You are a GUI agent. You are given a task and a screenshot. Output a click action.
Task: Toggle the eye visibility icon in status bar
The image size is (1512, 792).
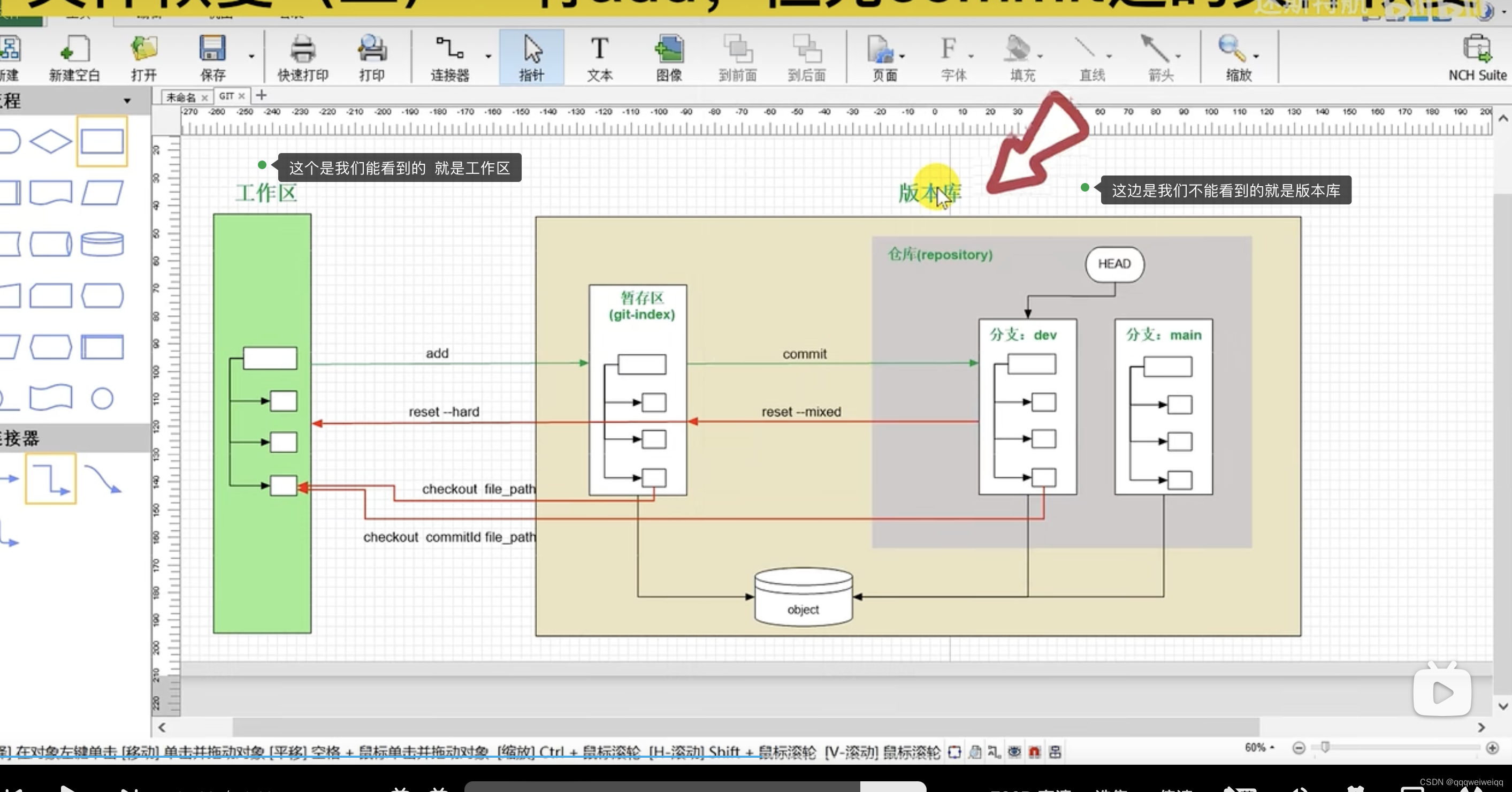1014,751
